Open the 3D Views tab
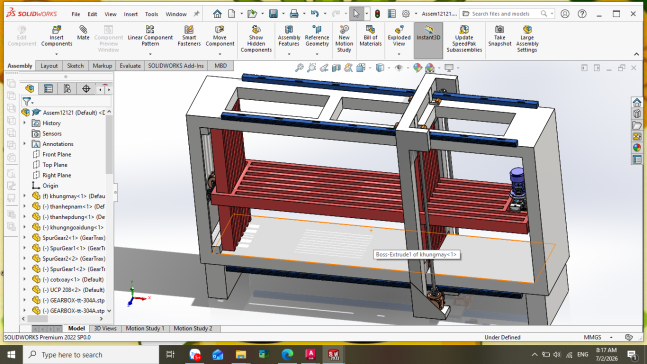Screen dimensions: 647x364 pos(105,329)
